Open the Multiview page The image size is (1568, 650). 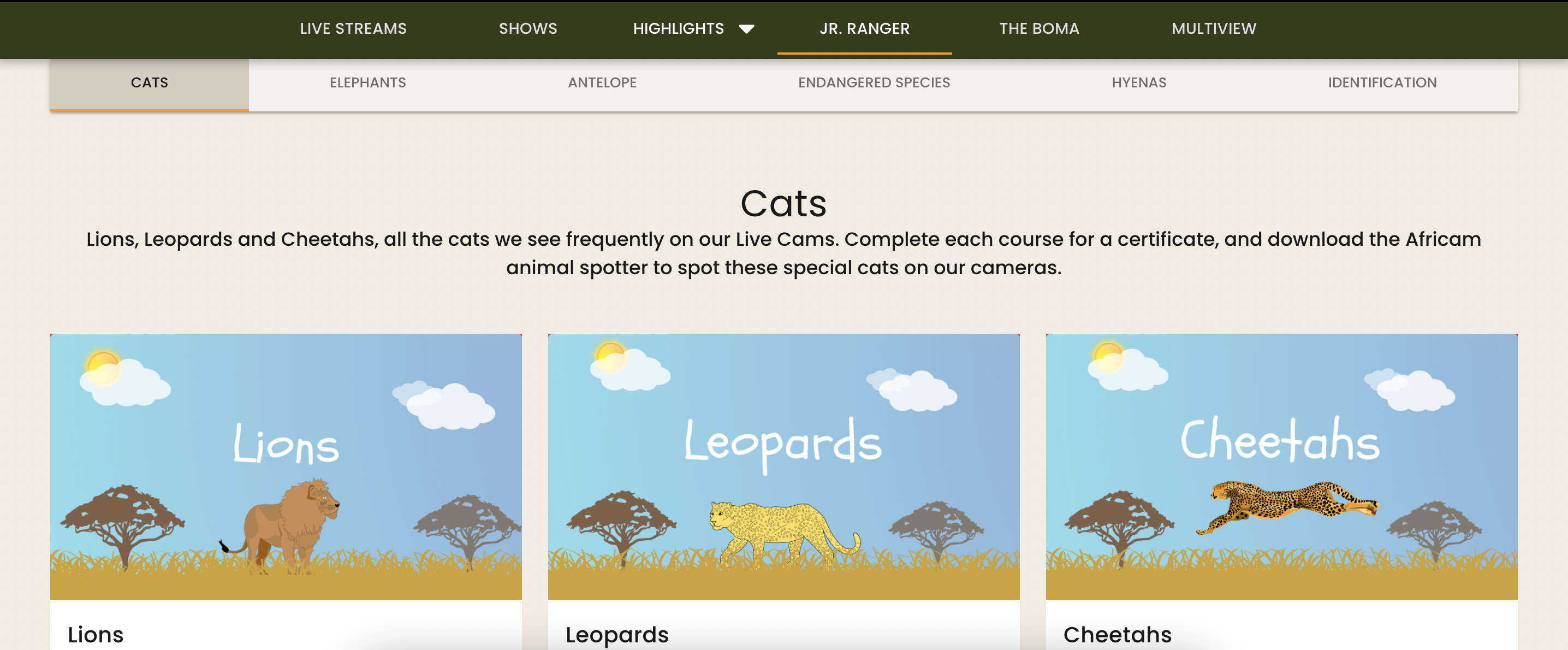[x=1213, y=28]
